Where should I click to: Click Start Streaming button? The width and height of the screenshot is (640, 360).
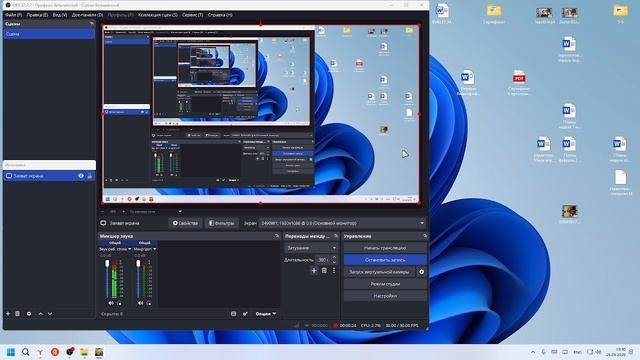(x=385, y=248)
